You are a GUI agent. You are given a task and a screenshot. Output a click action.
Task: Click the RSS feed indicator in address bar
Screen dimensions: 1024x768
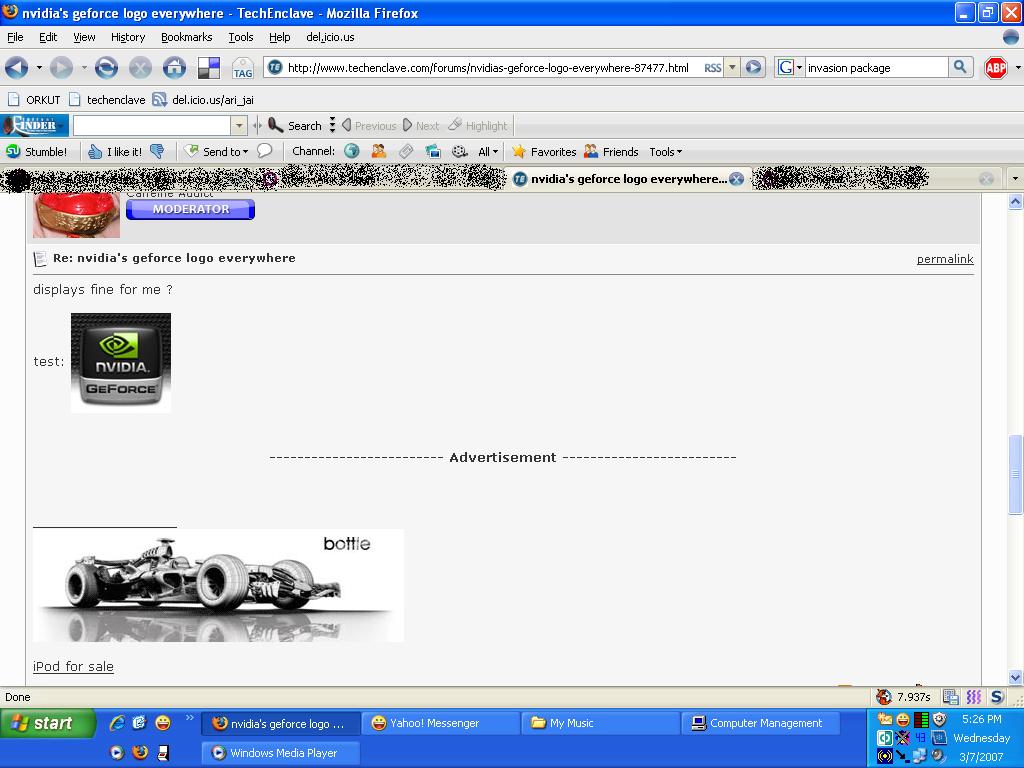[x=712, y=68]
